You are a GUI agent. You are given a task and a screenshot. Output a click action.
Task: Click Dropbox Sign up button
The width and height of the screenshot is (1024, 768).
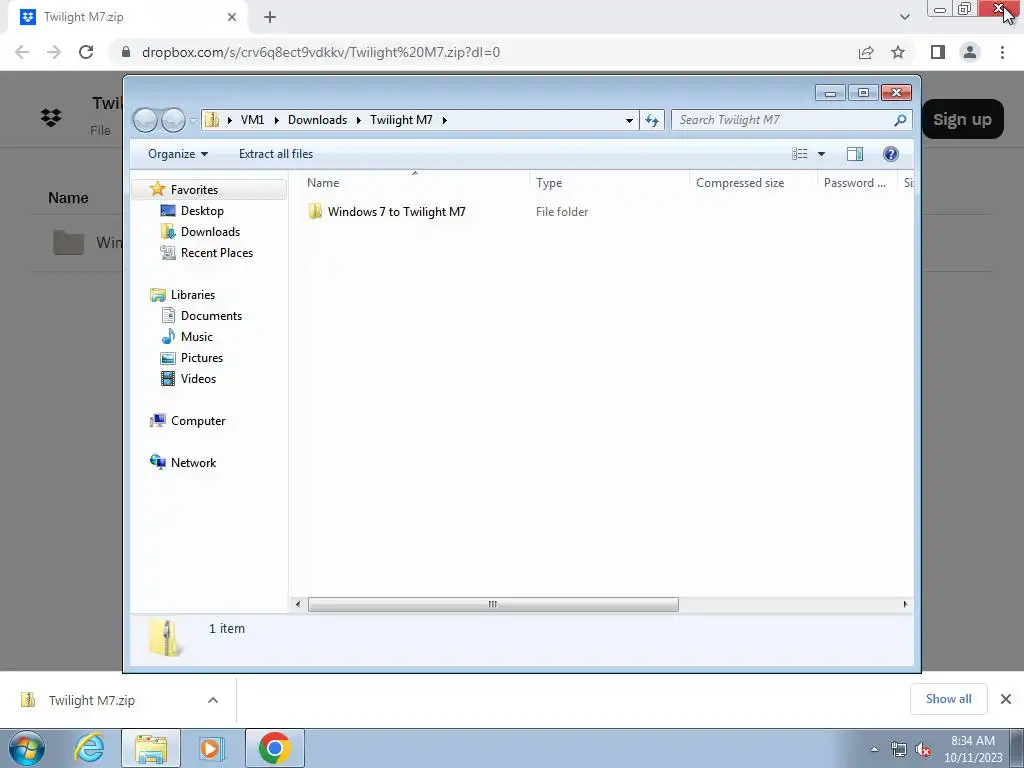tap(962, 120)
